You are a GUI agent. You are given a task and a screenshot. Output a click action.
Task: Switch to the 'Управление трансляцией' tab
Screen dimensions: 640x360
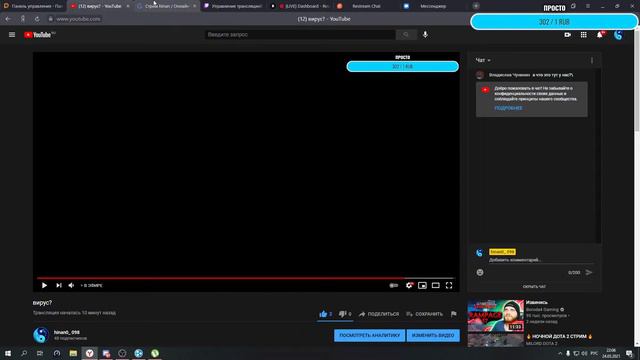(233, 6)
